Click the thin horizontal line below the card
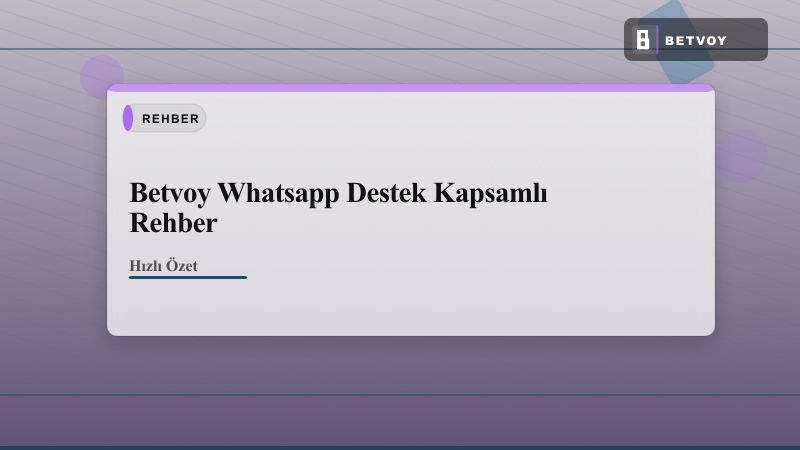Screen dimensions: 800x450 400,395
